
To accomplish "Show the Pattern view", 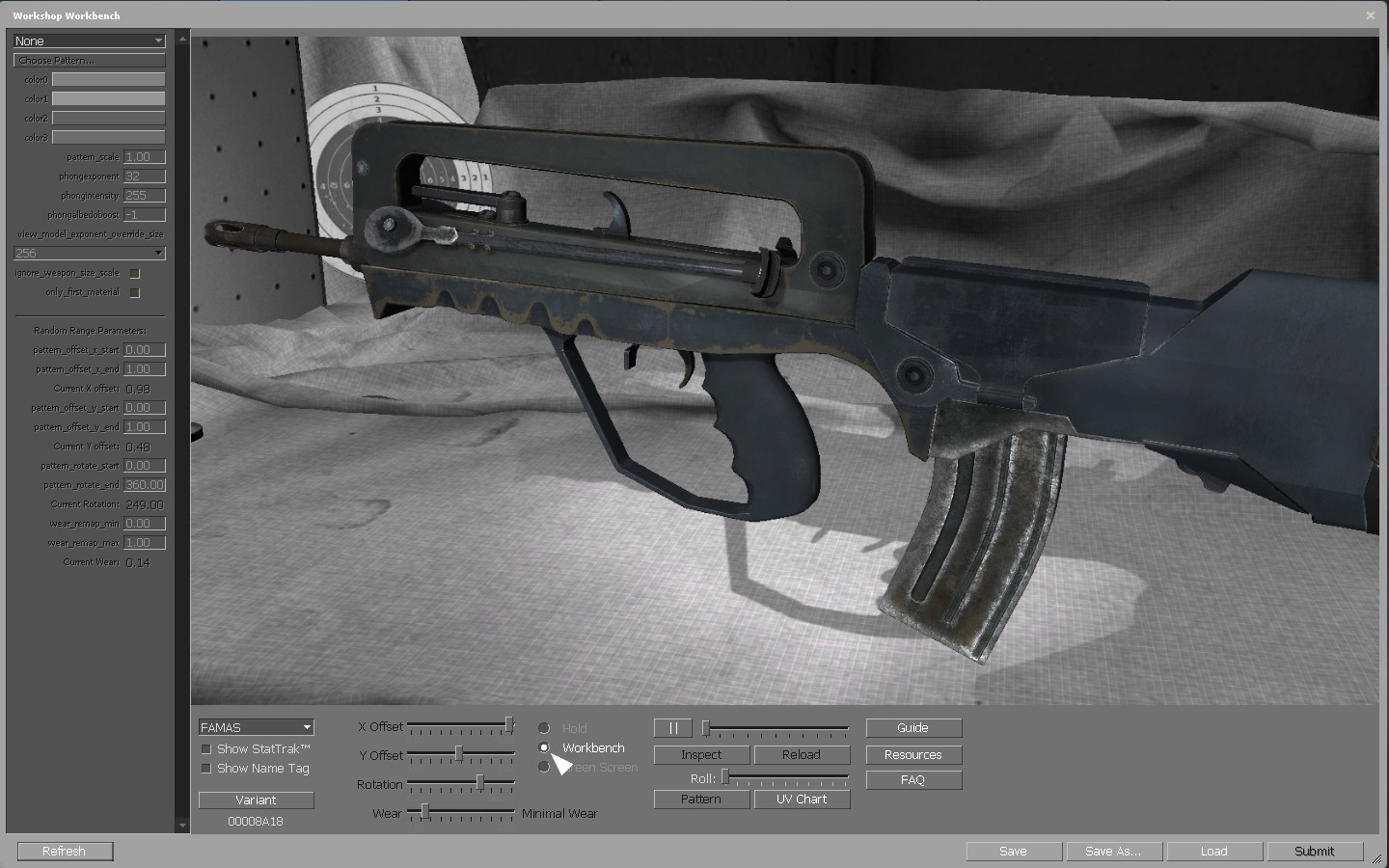I will tap(701, 800).
